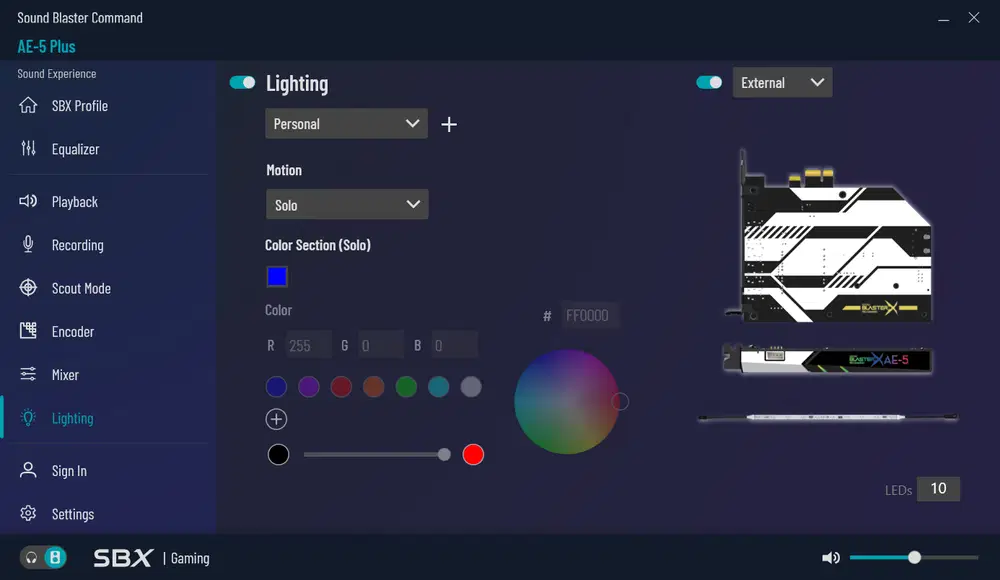The width and height of the screenshot is (1000, 580).
Task: Pick the green preset color
Action: point(406,387)
